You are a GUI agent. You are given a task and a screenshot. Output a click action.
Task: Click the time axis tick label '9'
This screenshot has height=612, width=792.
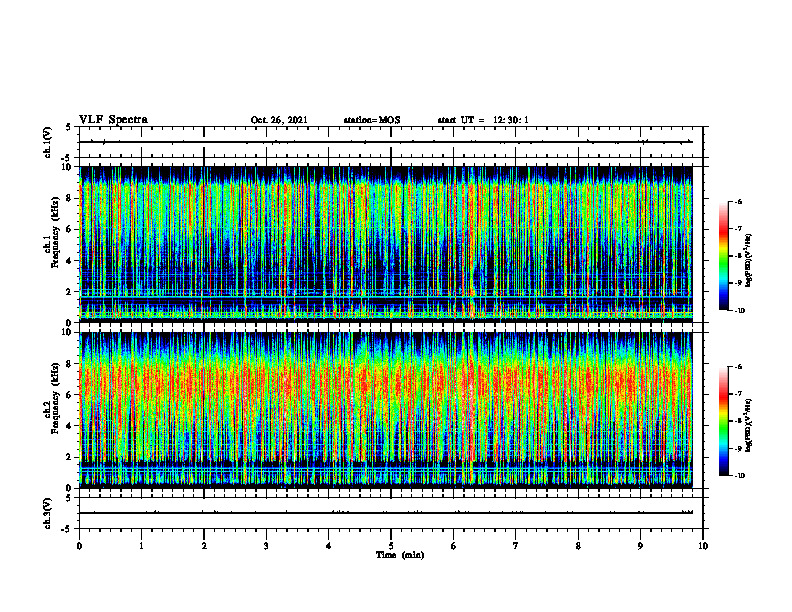tap(640, 546)
